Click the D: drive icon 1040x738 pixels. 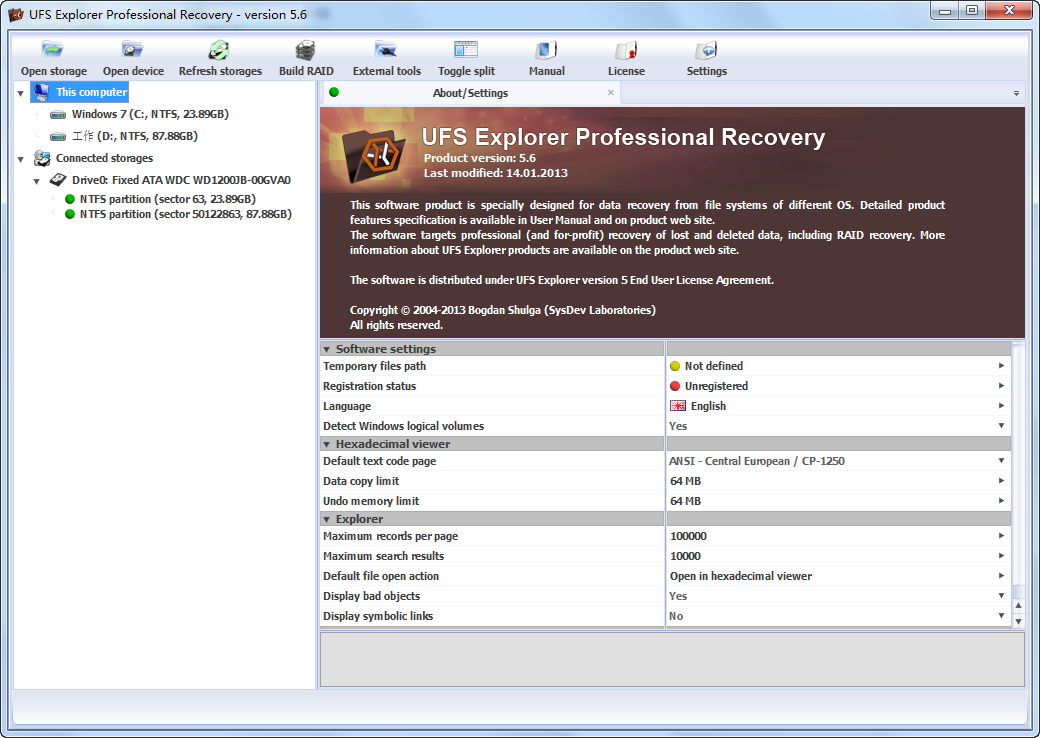58,137
